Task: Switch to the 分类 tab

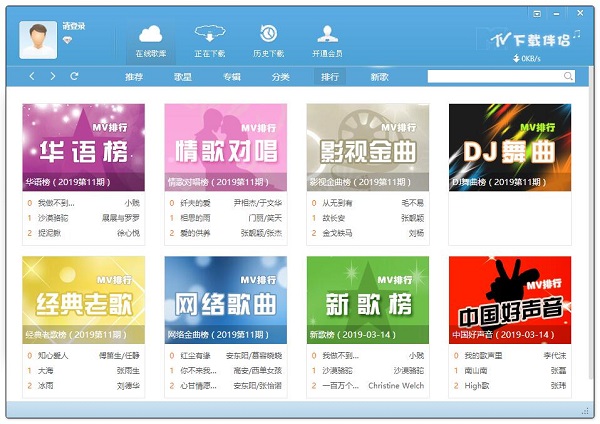Action: [x=281, y=77]
